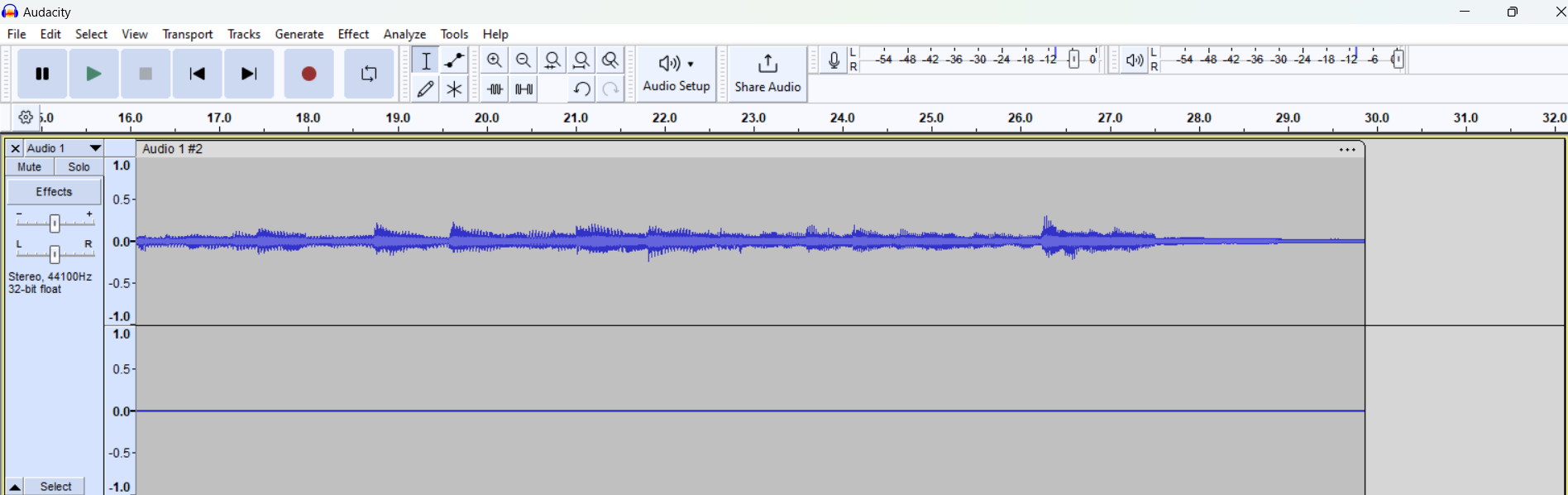Click the Zoom In magnifier

(x=495, y=60)
